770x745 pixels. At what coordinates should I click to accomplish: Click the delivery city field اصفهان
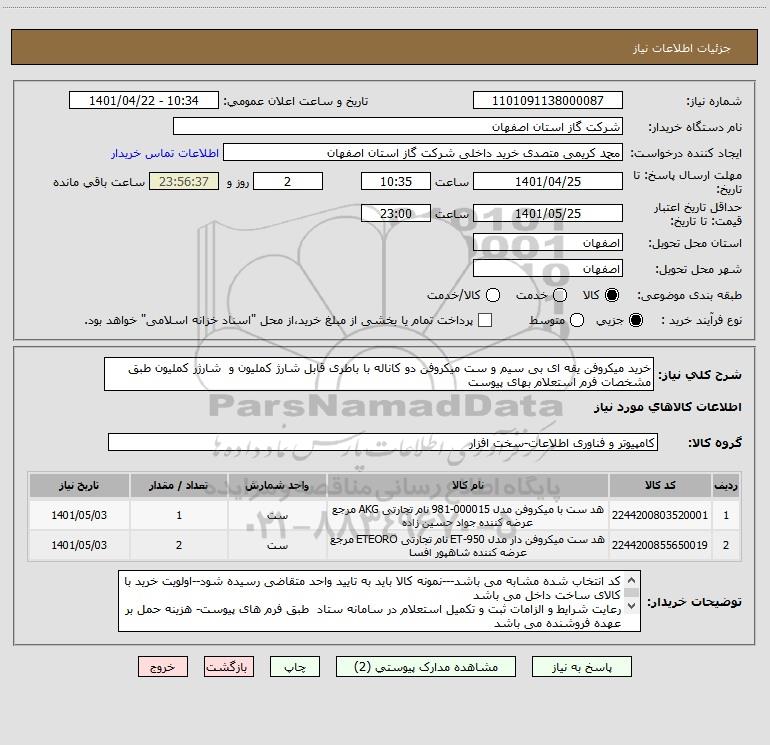(x=548, y=268)
